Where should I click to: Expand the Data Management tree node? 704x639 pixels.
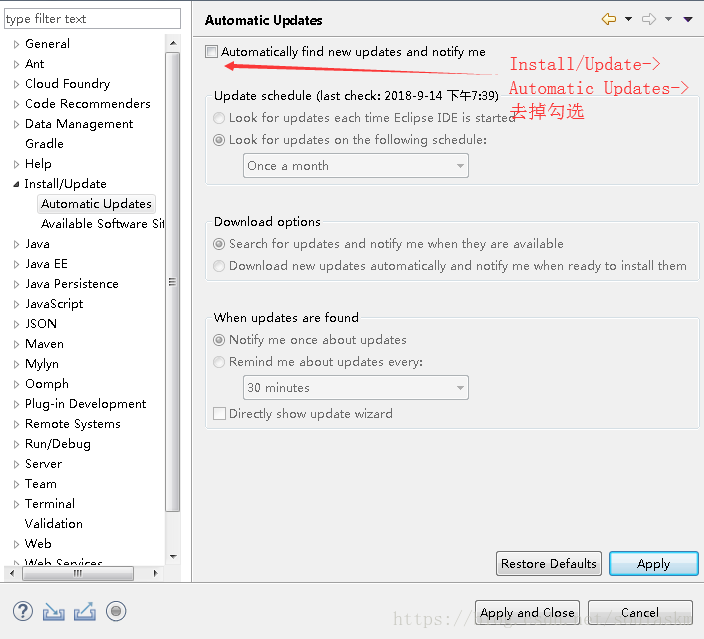click(16, 124)
